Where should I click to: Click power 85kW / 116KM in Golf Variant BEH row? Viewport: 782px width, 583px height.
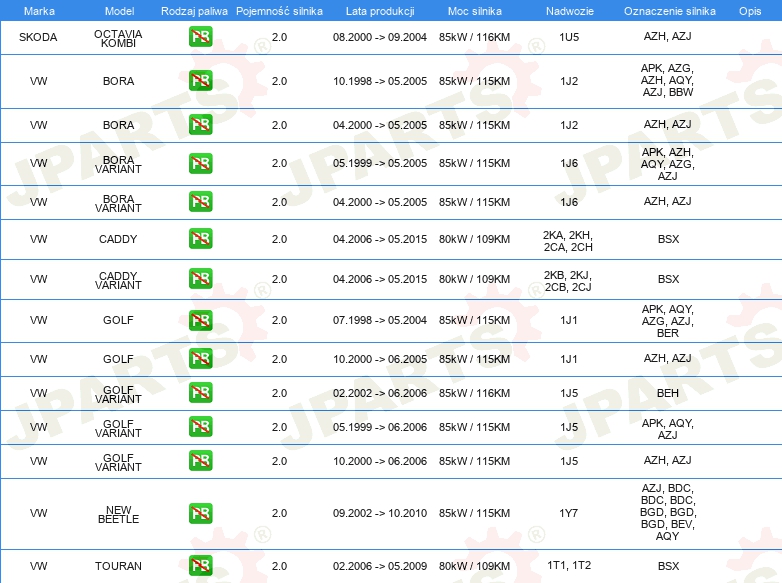click(474, 393)
